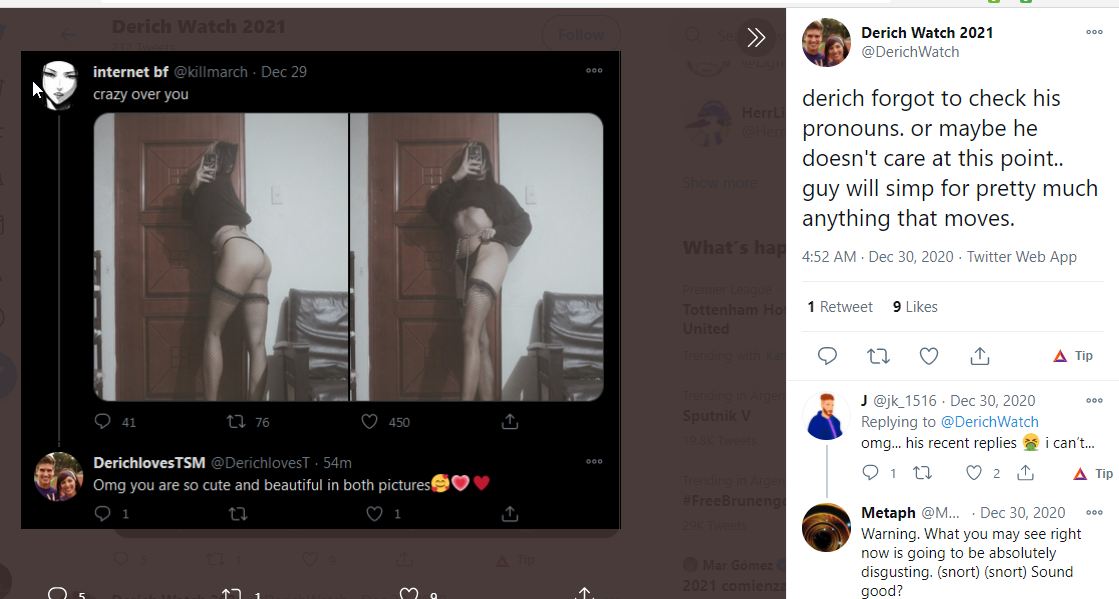Screen dimensions: 1119x599
Task: Like the Derich Watch main tweet
Action: [x=928, y=356]
